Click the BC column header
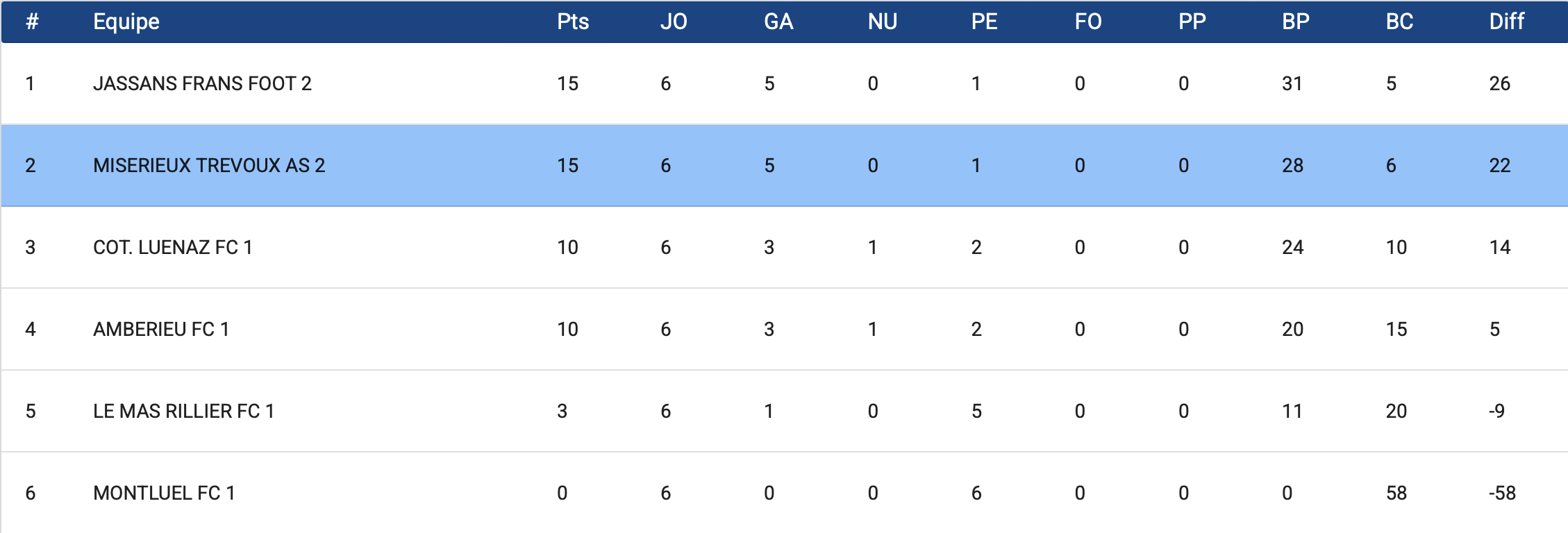This screenshot has width=1568, height=533. tap(1399, 22)
